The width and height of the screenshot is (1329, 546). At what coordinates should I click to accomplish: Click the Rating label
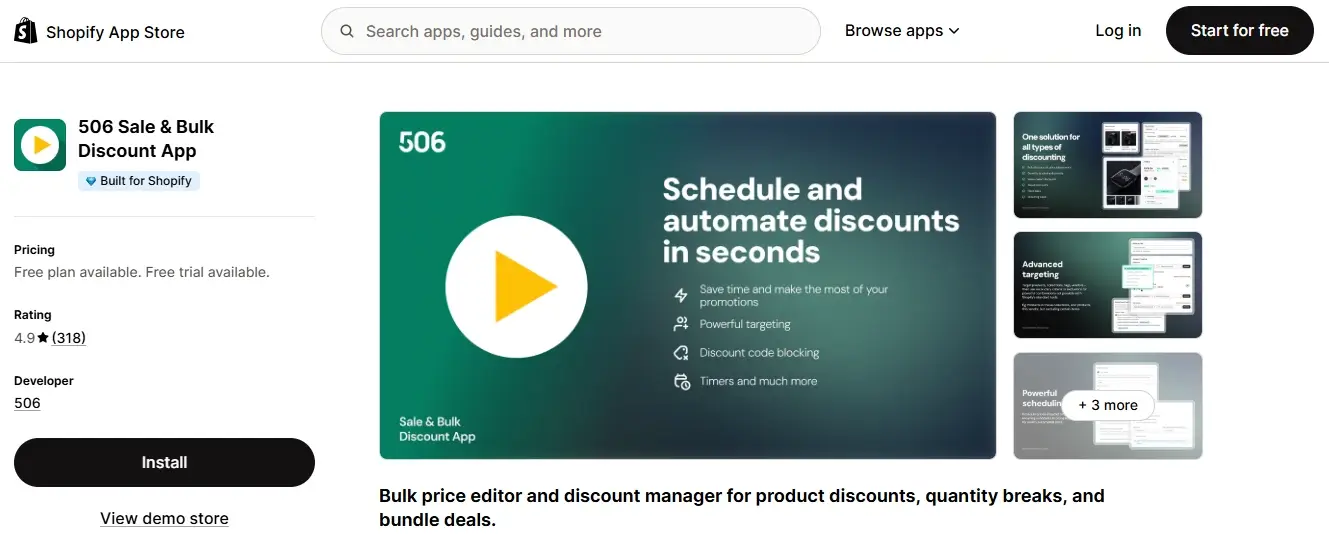(33, 315)
